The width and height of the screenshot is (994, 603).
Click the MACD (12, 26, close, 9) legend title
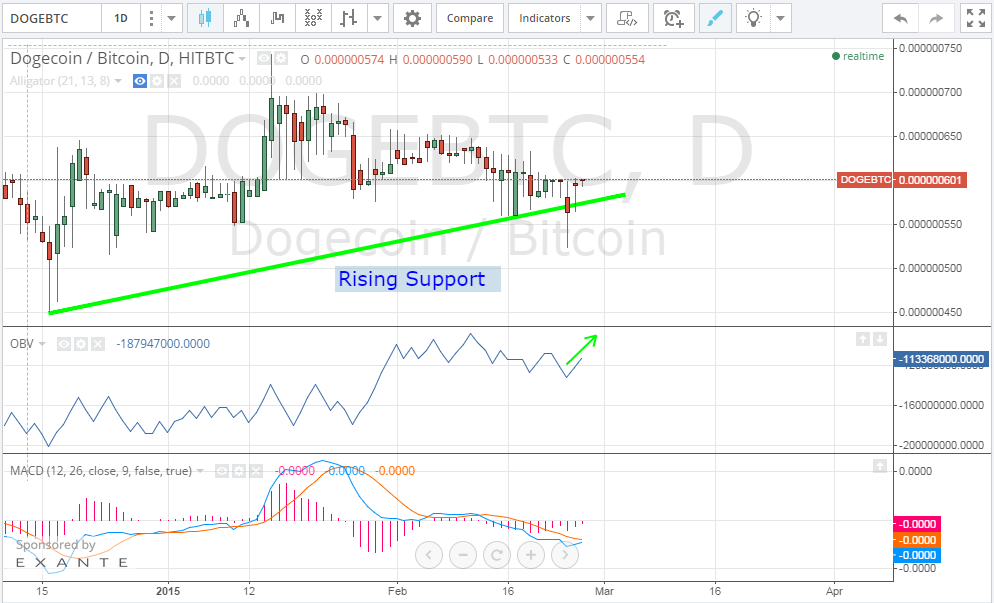(x=101, y=471)
